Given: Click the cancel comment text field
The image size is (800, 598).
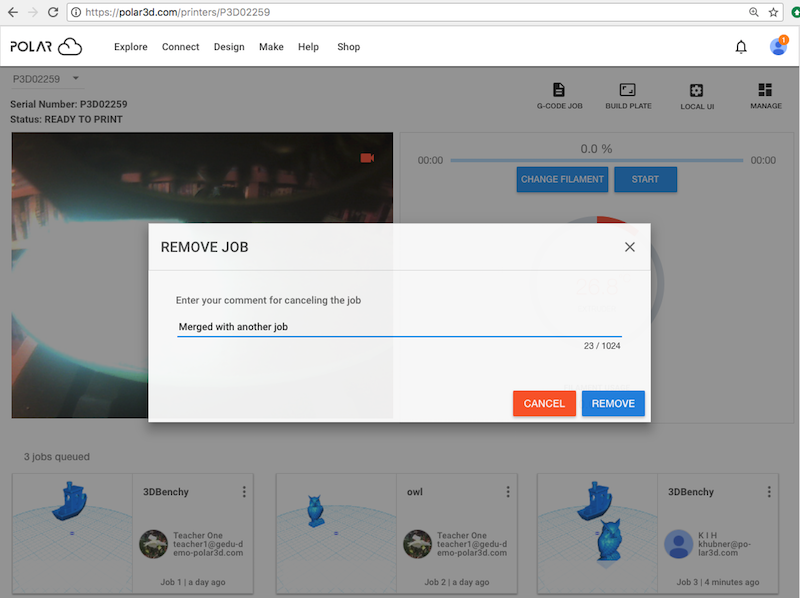Looking at the screenshot, I should 399,327.
